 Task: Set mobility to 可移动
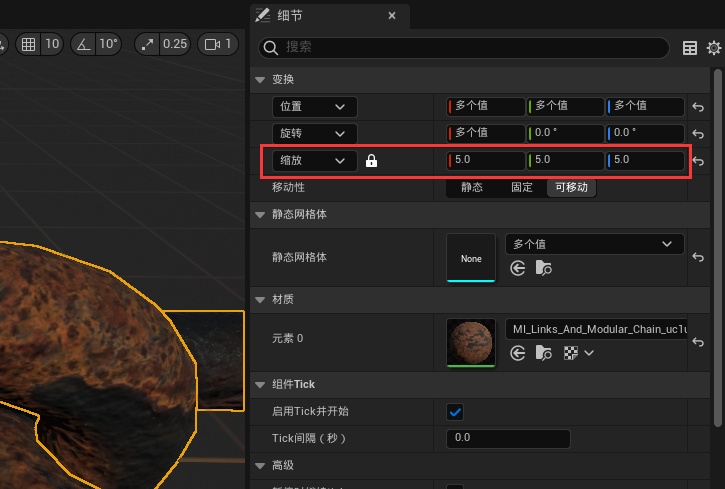pos(571,187)
